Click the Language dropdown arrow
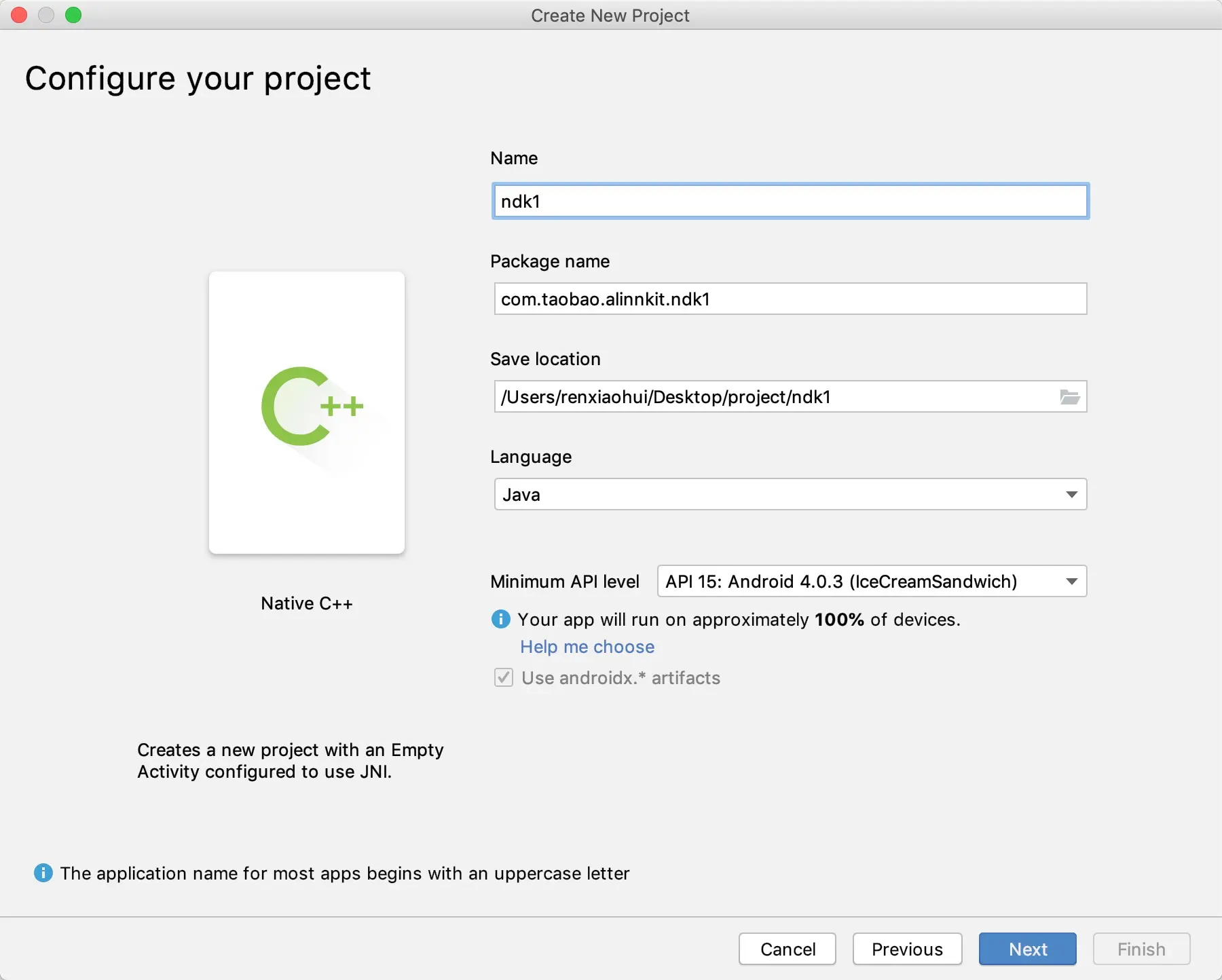The width and height of the screenshot is (1222, 980). pos(1072,495)
